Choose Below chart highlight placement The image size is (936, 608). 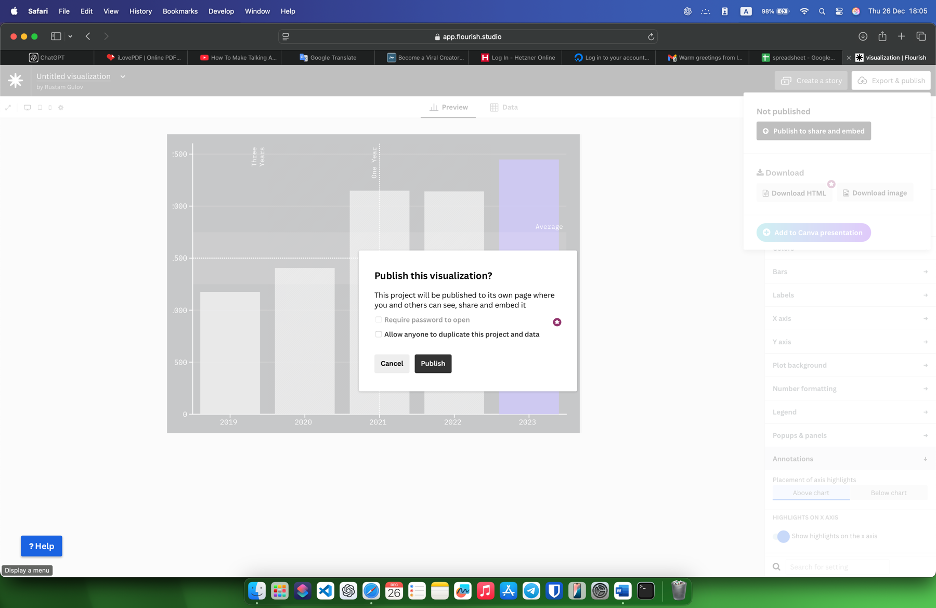888,493
